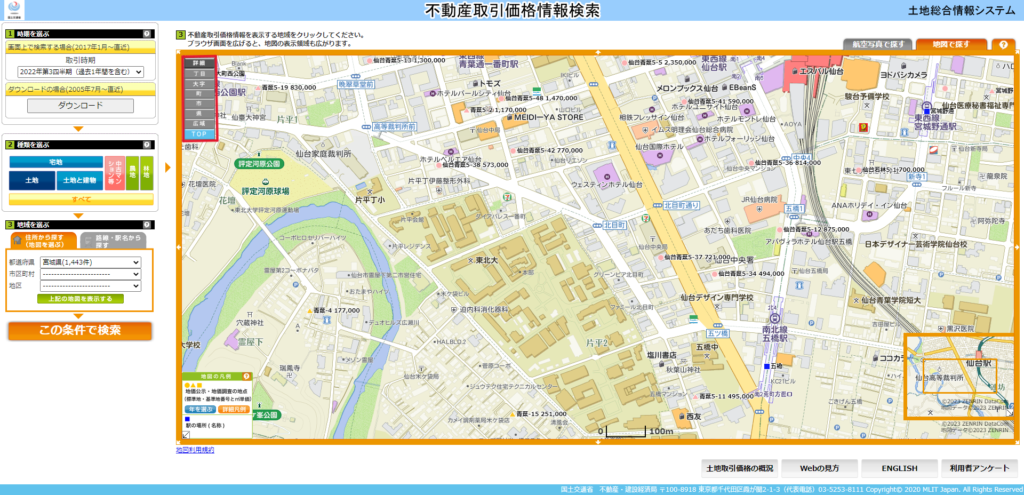The width and height of the screenshot is (1024, 495).
Task: Click the orange arrow collapsing the left panel
Action: click(x=168, y=168)
